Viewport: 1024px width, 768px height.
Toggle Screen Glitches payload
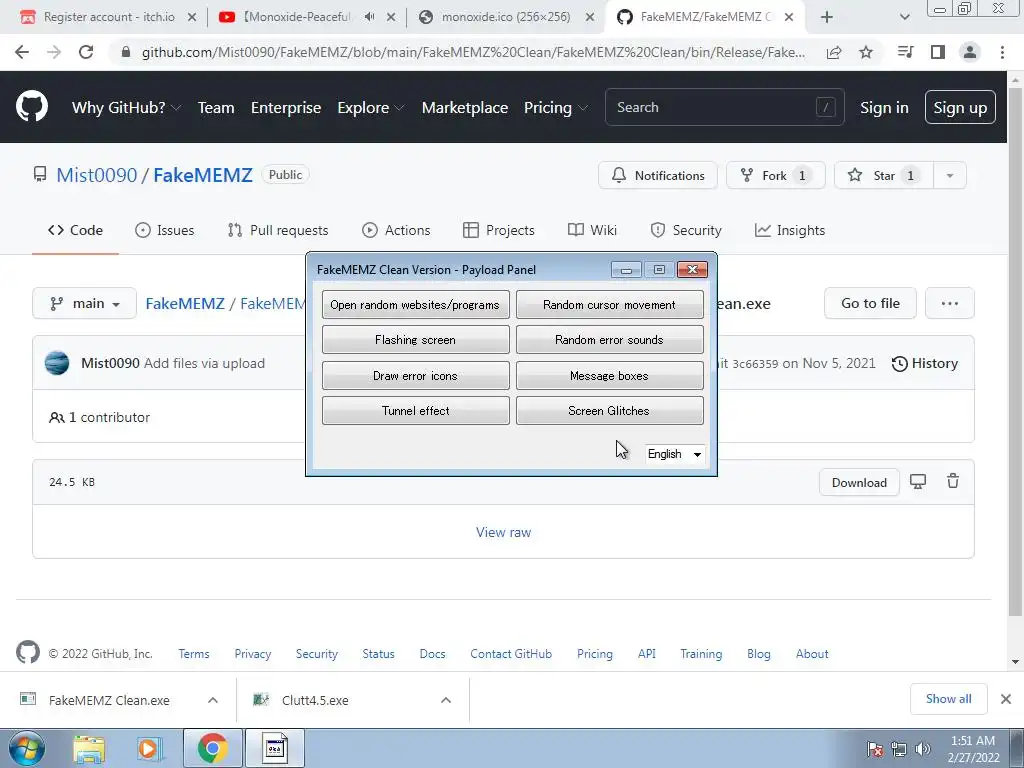tap(609, 411)
